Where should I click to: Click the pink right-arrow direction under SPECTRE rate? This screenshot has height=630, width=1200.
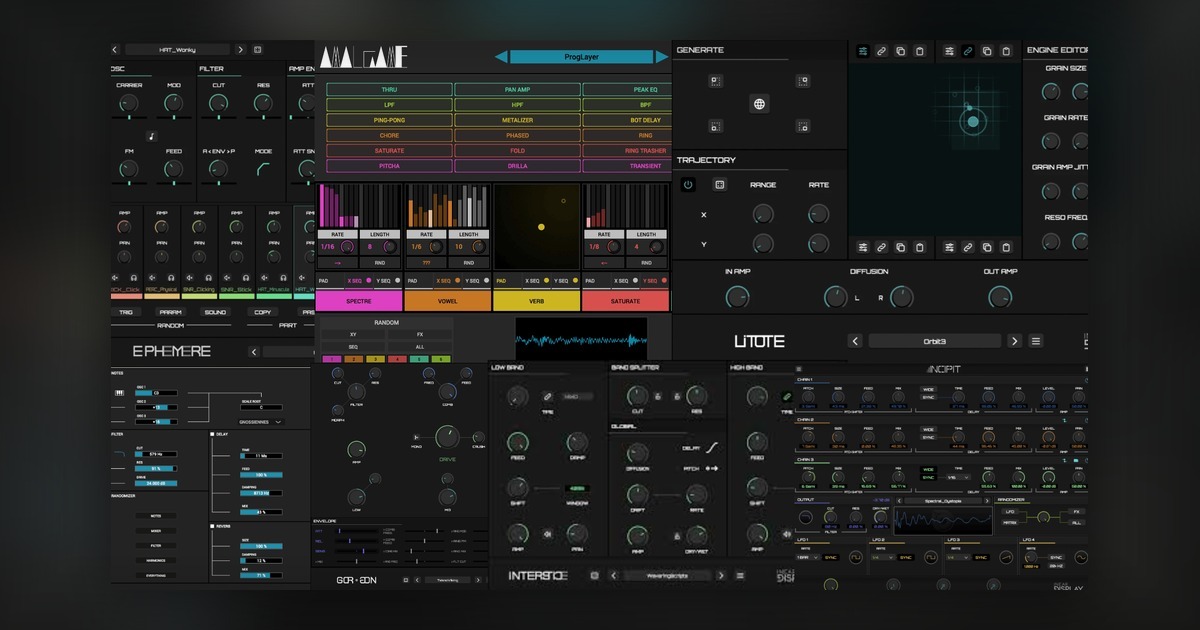337,264
